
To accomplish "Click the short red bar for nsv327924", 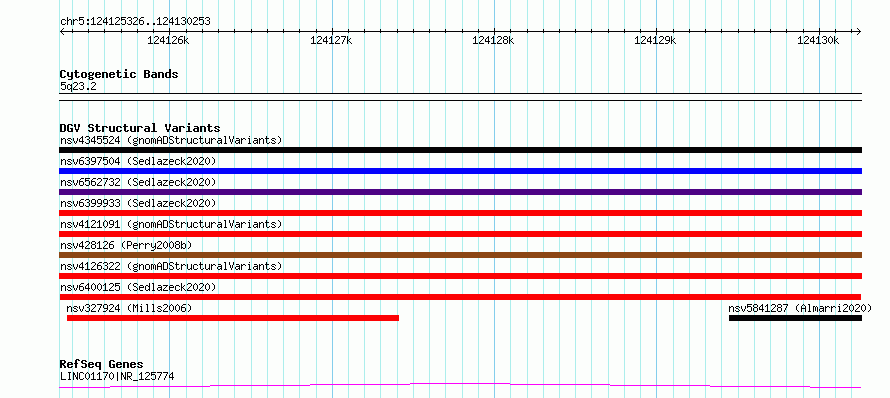I will 233,318.
